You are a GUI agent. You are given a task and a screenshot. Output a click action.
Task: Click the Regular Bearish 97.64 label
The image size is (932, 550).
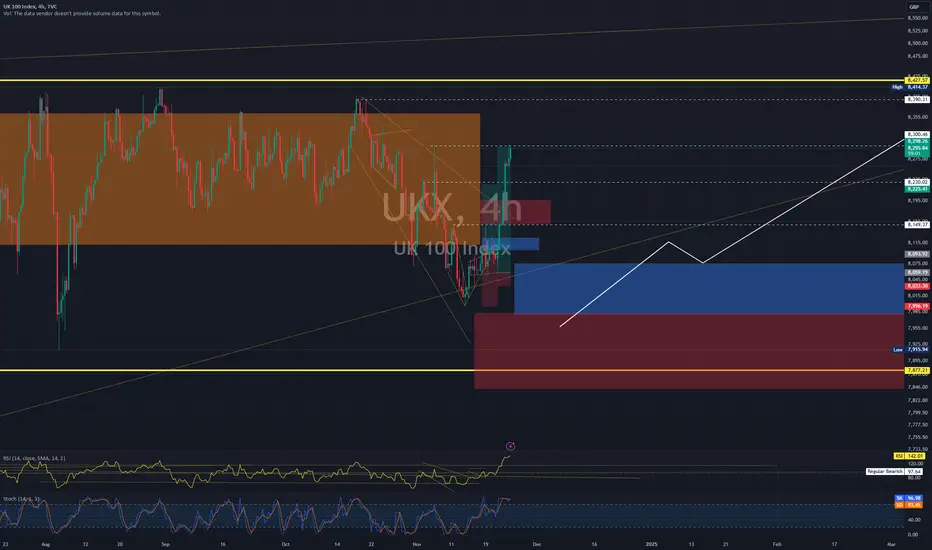[x=895, y=472]
